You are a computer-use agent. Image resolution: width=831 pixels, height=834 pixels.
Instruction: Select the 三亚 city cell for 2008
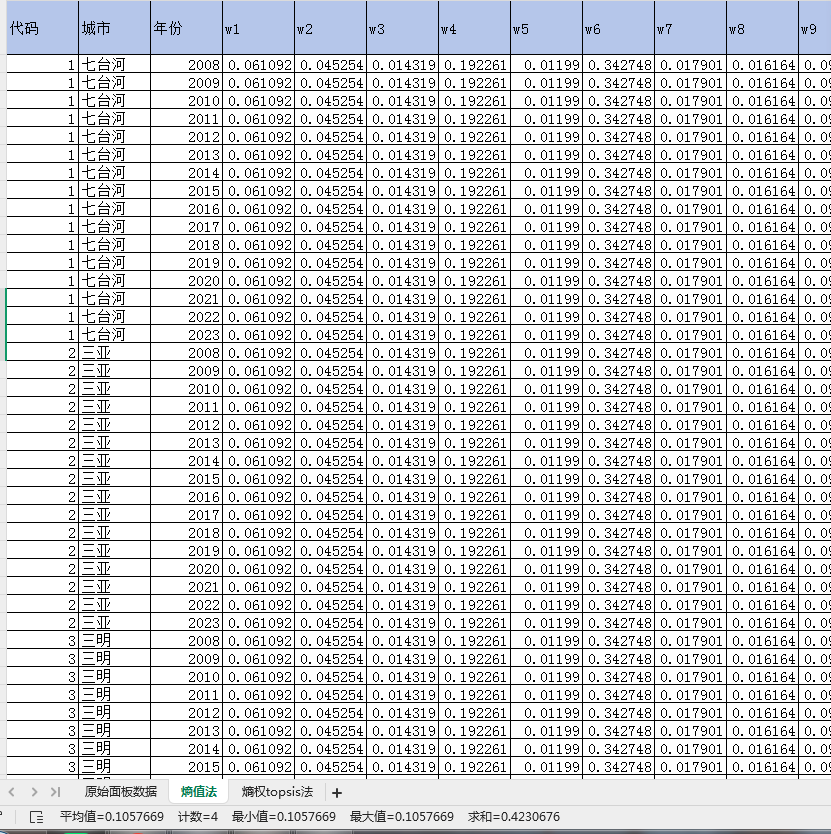[x=114, y=353]
